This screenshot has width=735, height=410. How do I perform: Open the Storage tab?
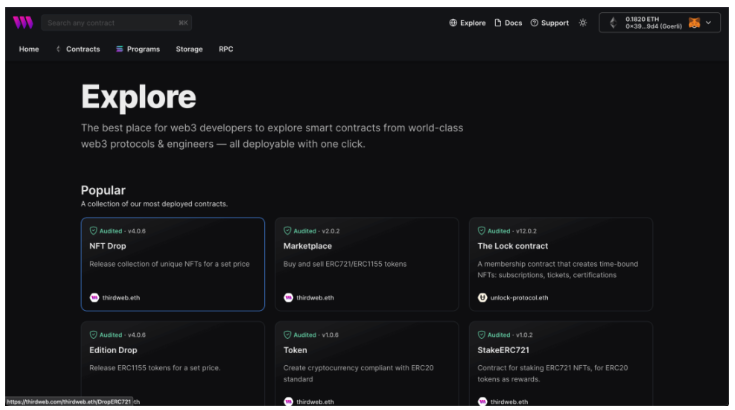pyautogui.click(x=189, y=49)
